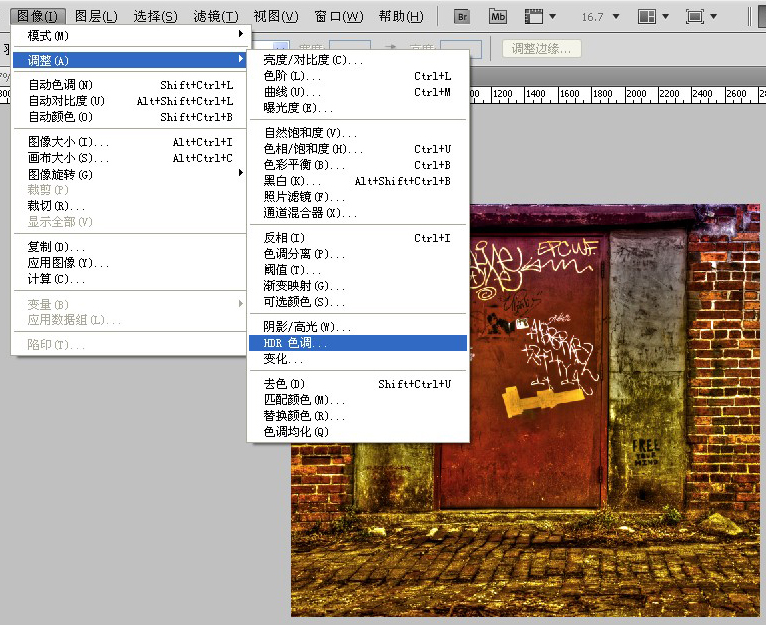Viewport: 766px width, 625px height.
Task: Choose 去色 (D)
Action: [358, 384]
